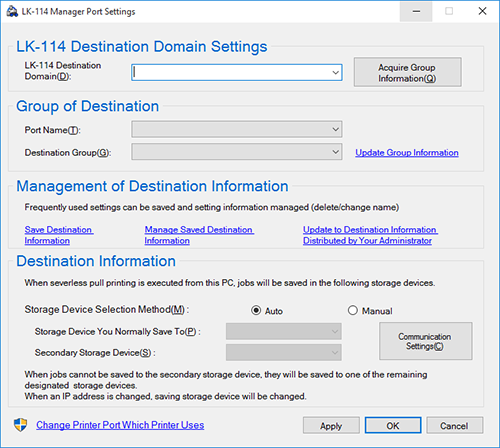500x448 pixels.
Task: Expand the Destination Group dropdown
Action: pyautogui.click(x=237, y=152)
